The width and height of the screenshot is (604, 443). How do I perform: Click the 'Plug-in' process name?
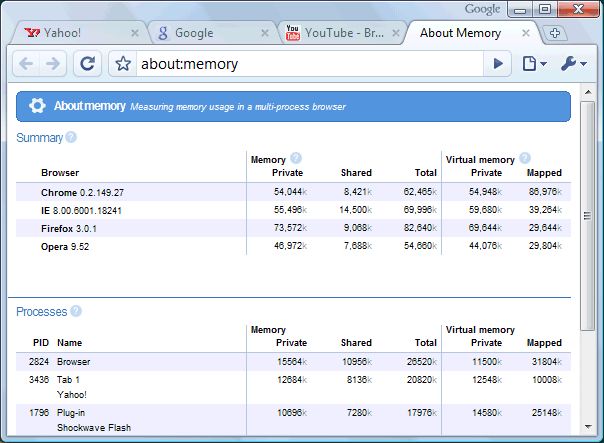point(71,413)
